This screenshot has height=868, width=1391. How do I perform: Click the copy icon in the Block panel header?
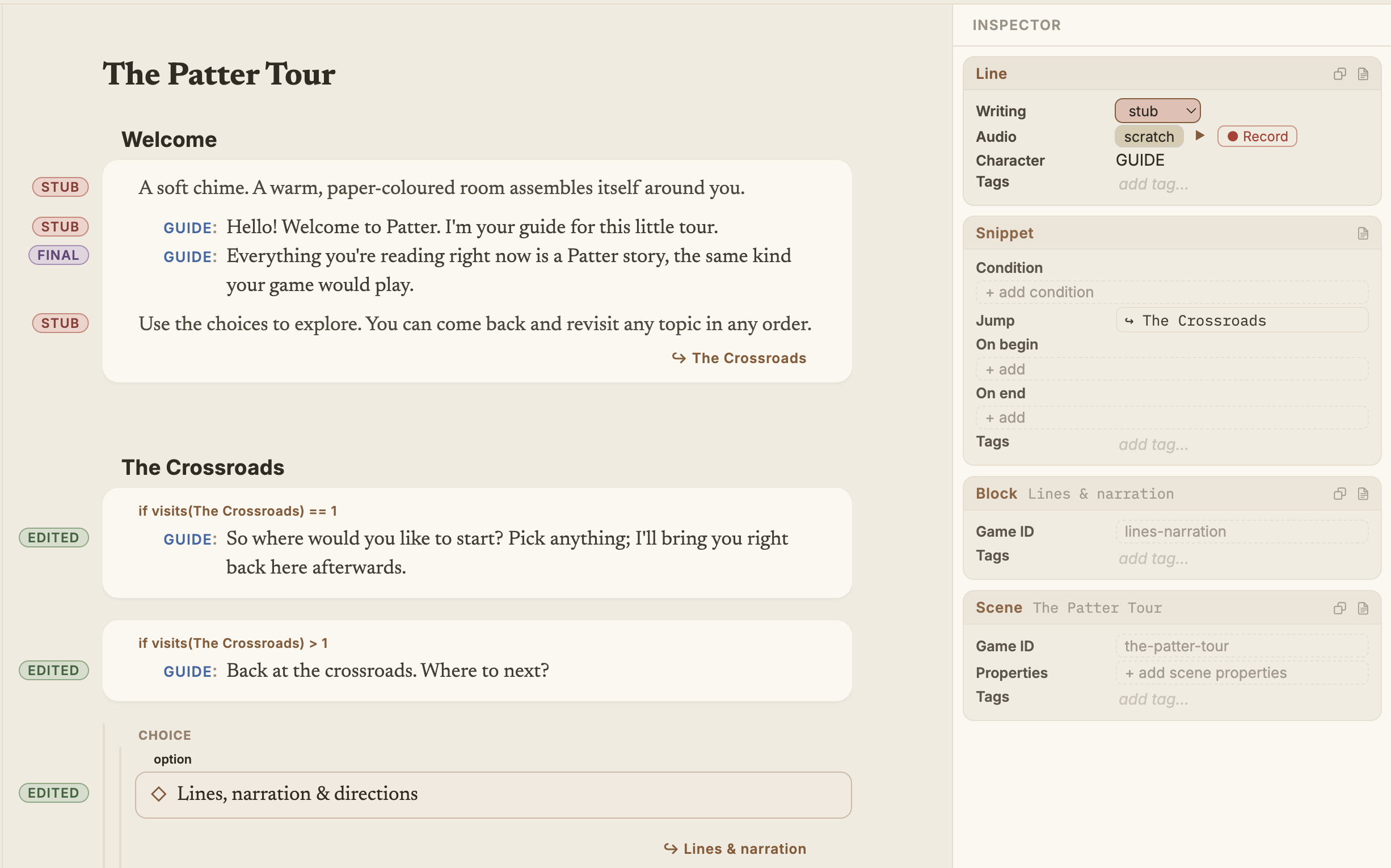point(1339,494)
